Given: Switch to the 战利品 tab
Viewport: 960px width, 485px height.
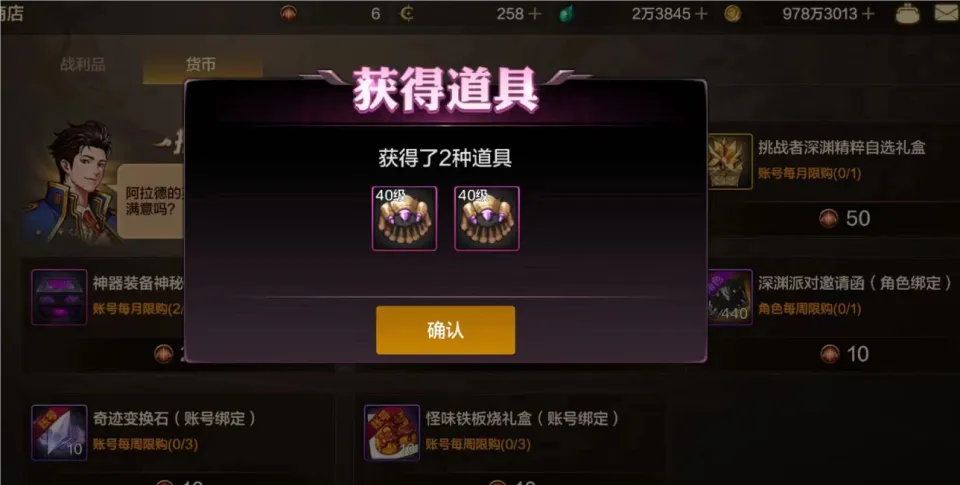Looking at the screenshot, I should [83, 64].
